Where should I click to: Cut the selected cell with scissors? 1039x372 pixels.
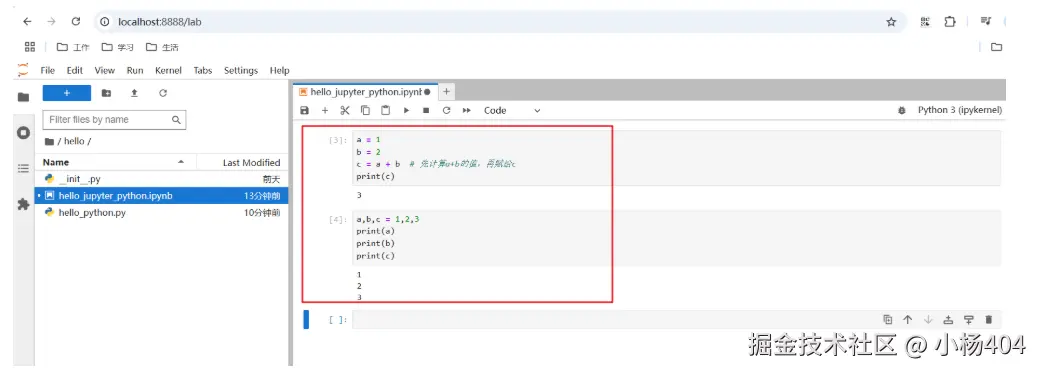[x=345, y=111]
